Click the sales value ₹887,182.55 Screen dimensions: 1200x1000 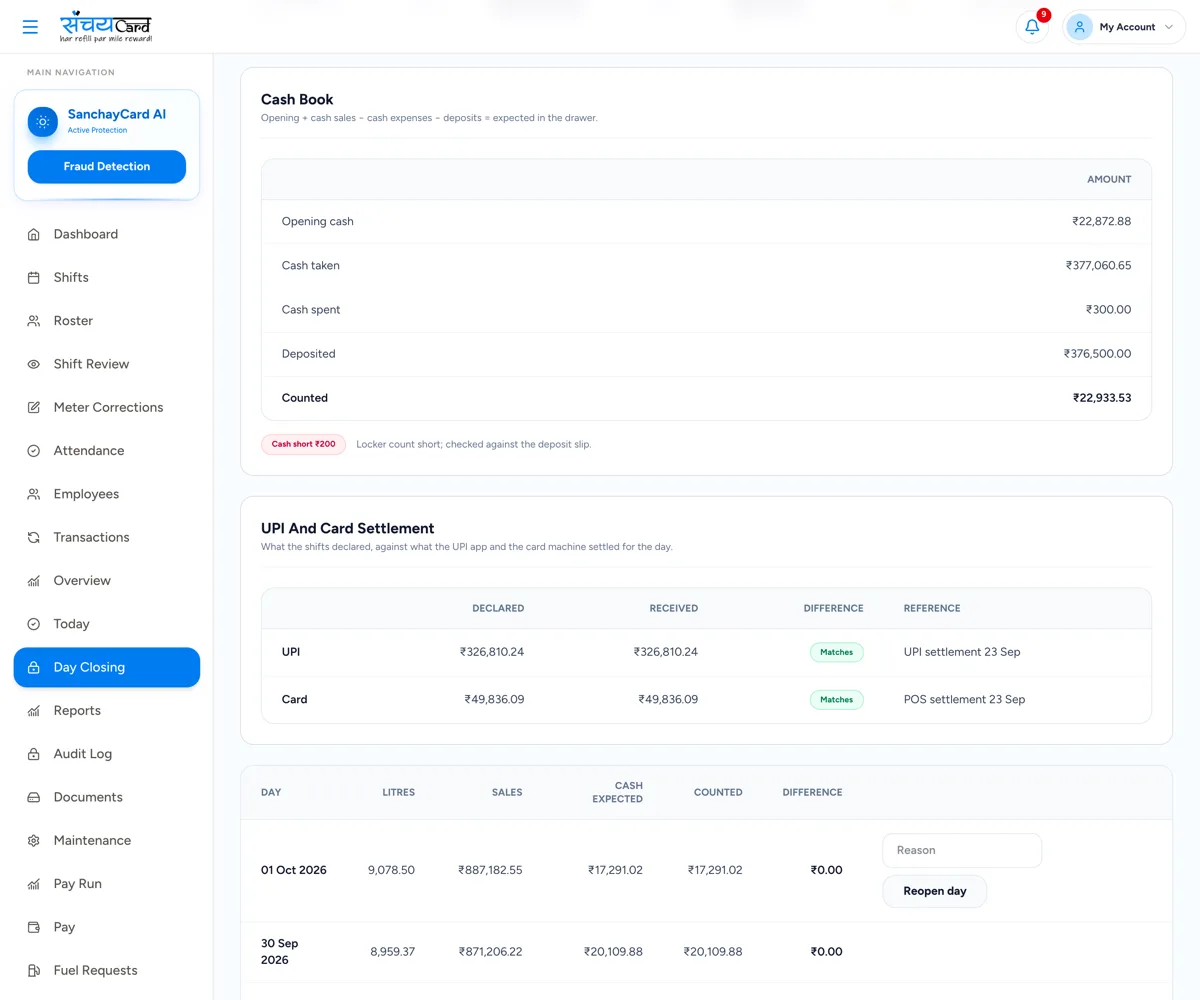coord(490,870)
